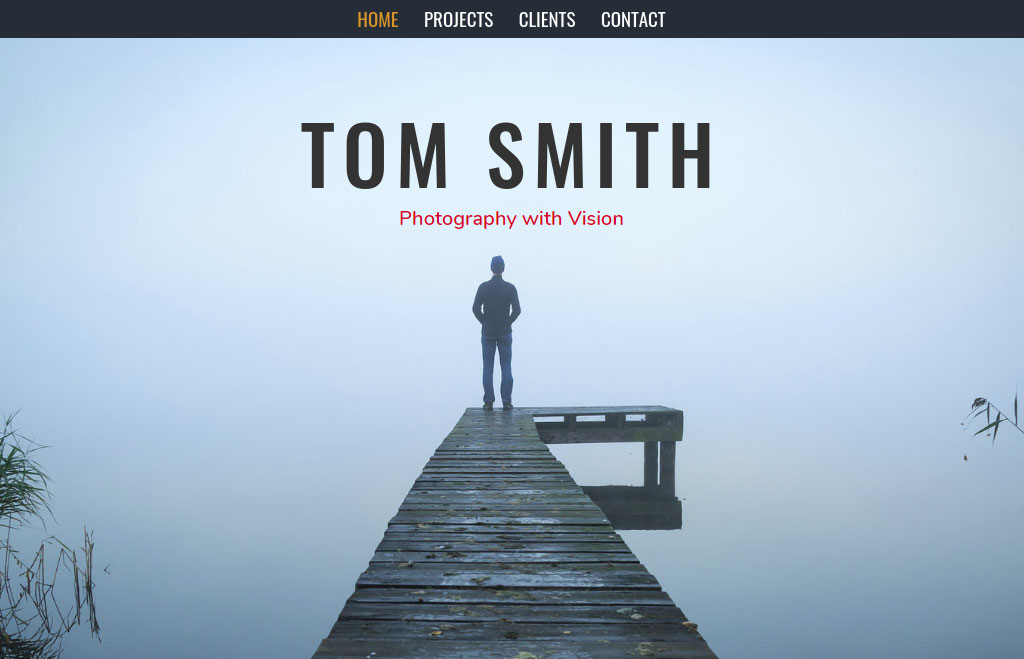Select CONTACT in the navigation bar
Image resolution: width=1024 pixels, height=659 pixels.
tap(633, 20)
